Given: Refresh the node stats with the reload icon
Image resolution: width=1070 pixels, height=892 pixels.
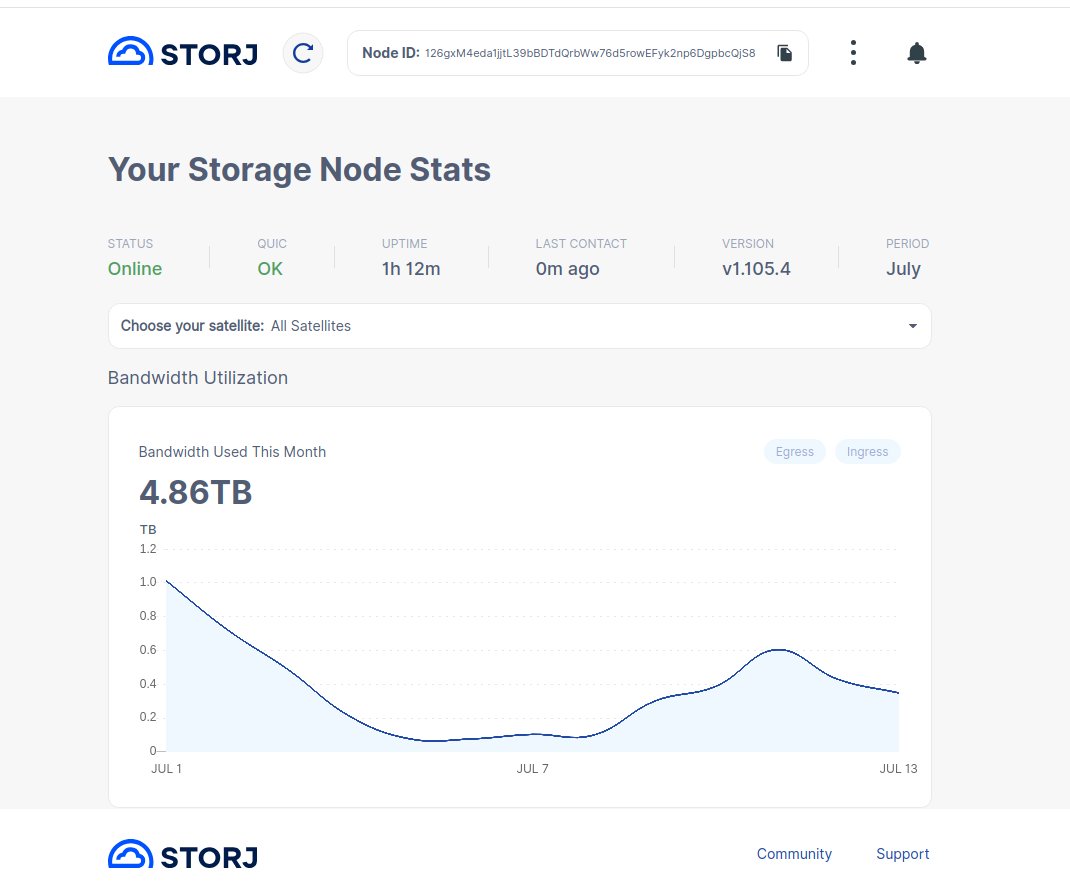Looking at the screenshot, I should click(x=303, y=53).
